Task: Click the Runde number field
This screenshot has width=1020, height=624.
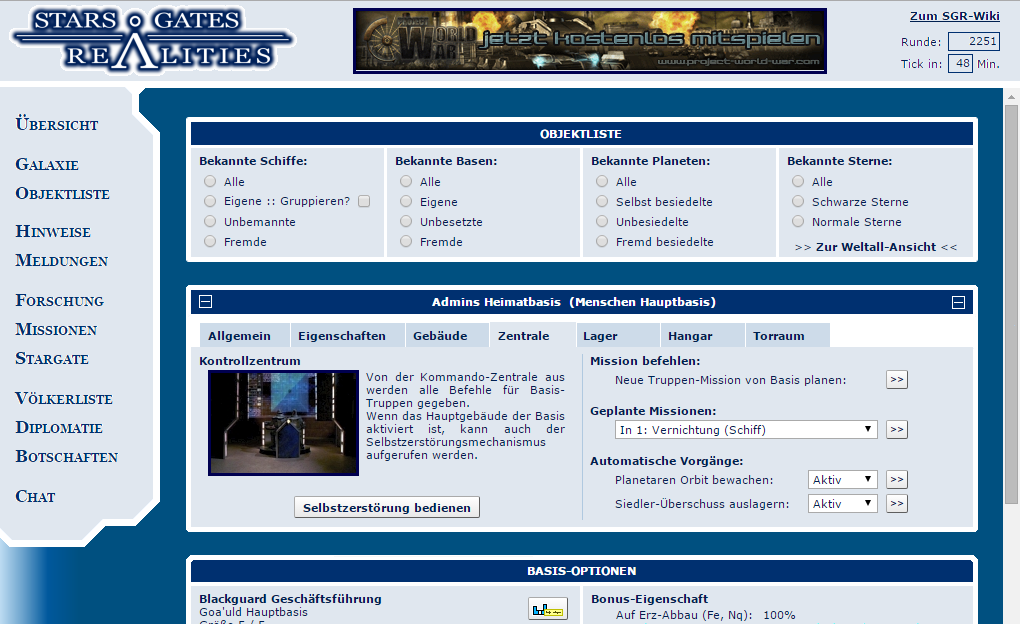Action: pyautogui.click(x=973, y=42)
